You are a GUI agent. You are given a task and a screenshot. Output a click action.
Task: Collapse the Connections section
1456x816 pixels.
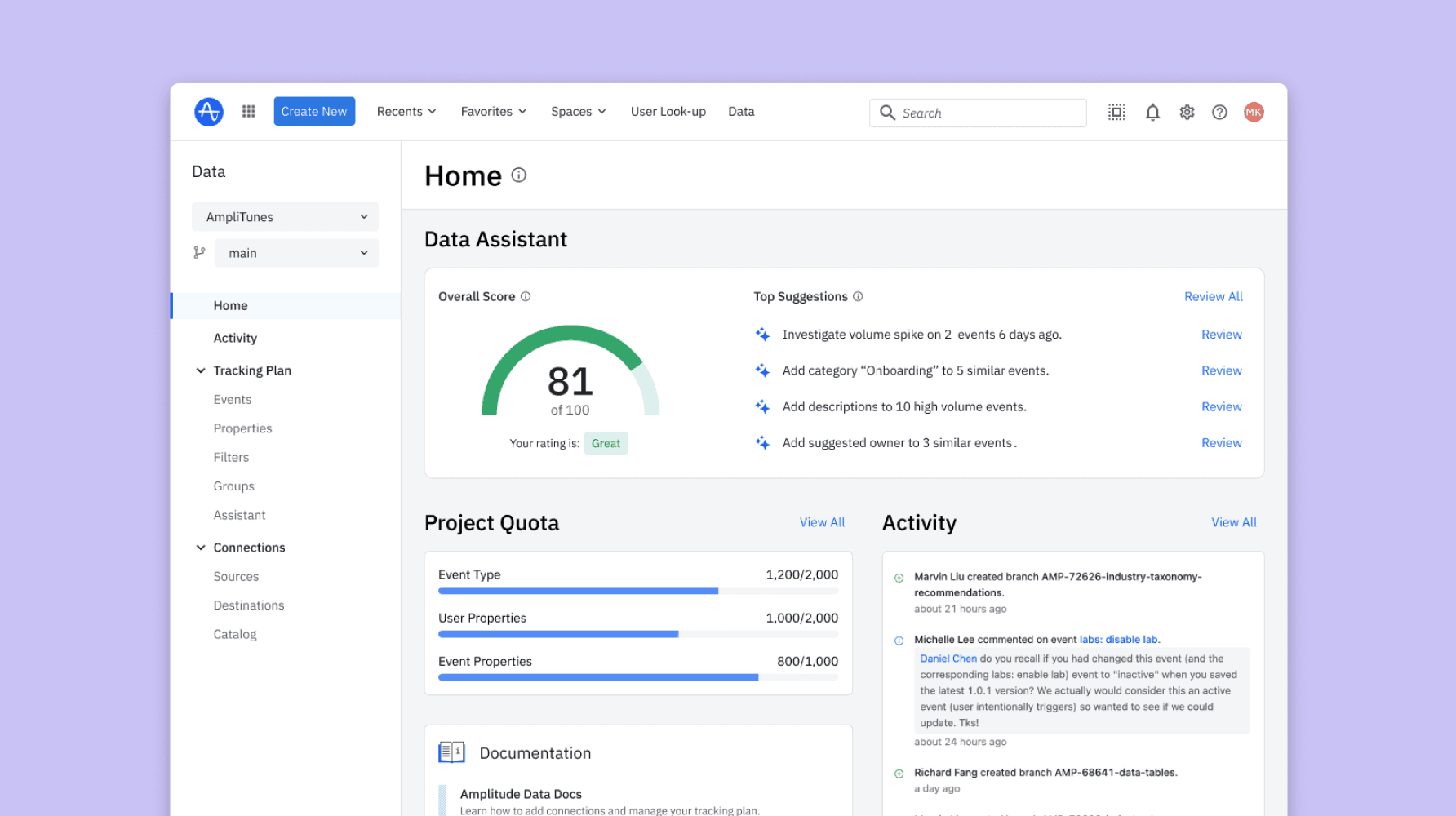pos(201,547)
